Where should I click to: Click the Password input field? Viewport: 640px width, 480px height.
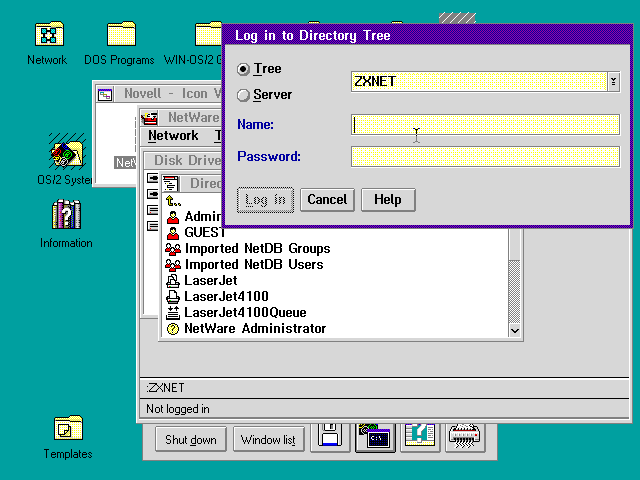(x=485, y=157)
